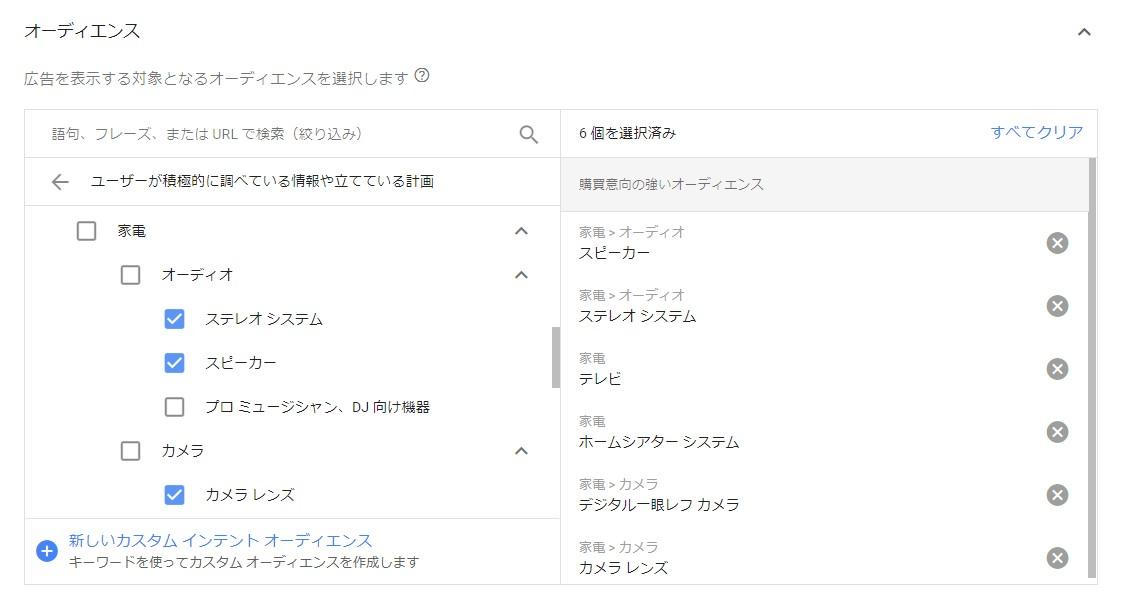1123x609 pixels.
Task: Collapse the オーディオ subcategory
Action: click(x=521, y=275)
